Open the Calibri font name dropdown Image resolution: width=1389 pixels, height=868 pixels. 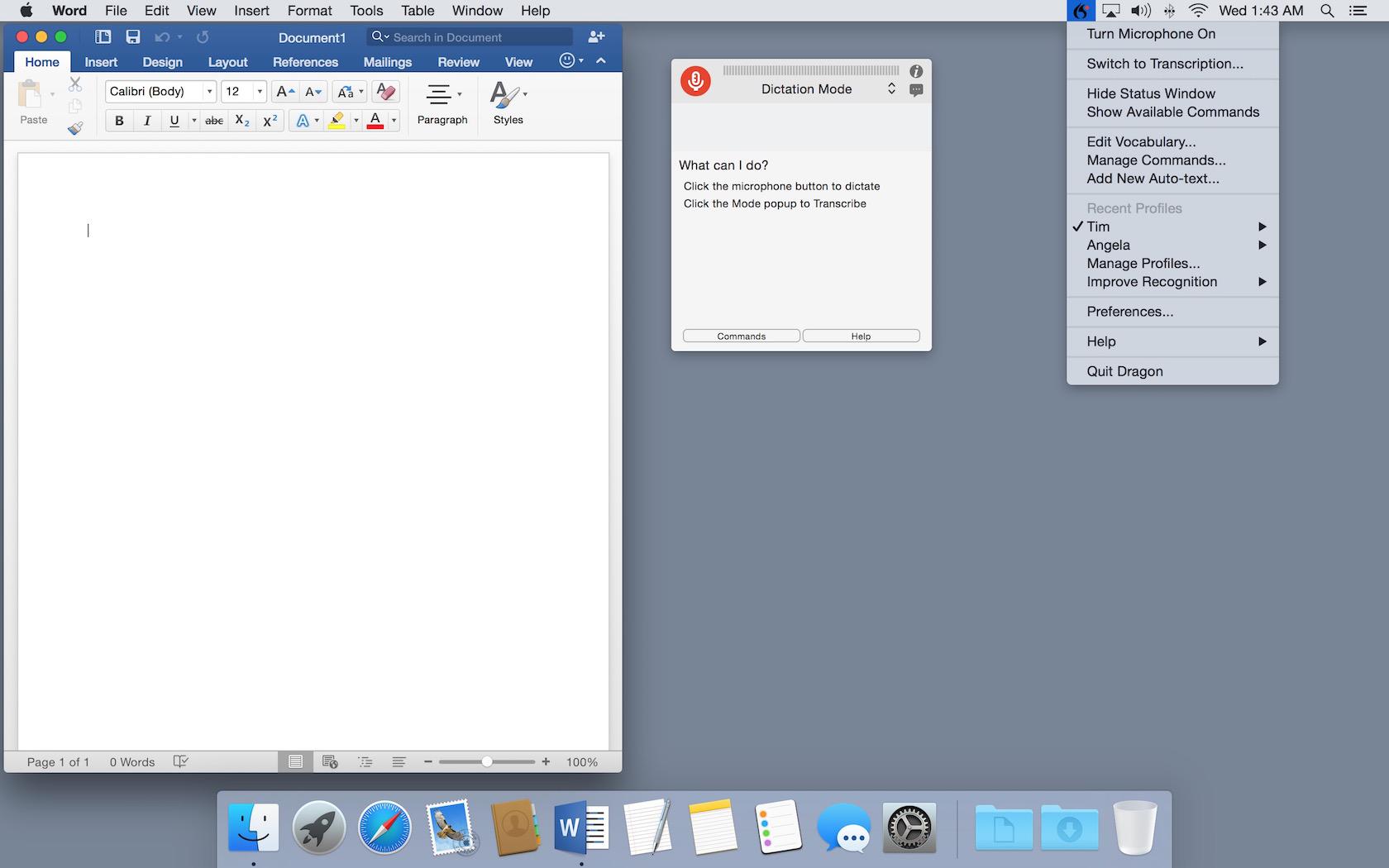pyautogui.click(x=209, y=92)
